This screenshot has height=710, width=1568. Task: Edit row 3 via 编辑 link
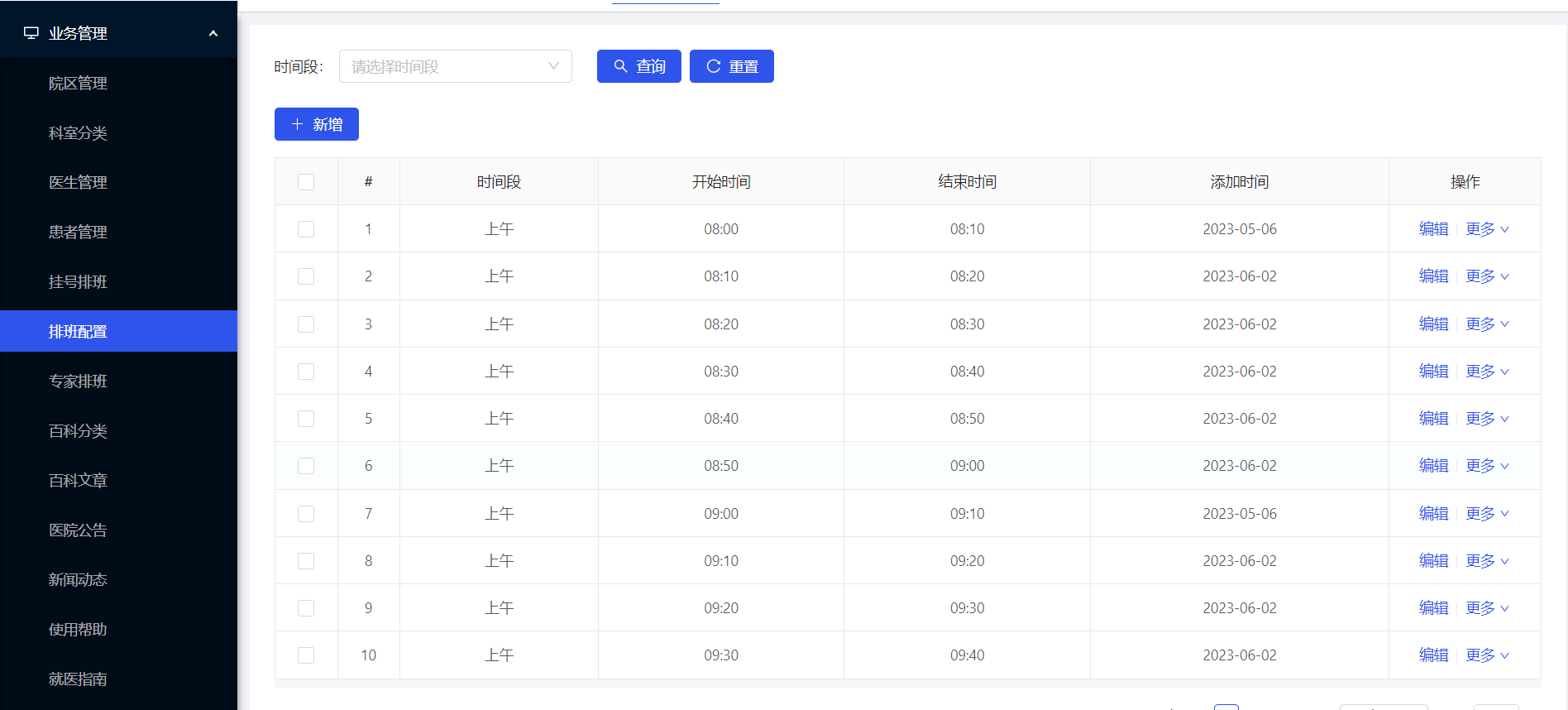pyautogui.click(x=1433, y=324)
